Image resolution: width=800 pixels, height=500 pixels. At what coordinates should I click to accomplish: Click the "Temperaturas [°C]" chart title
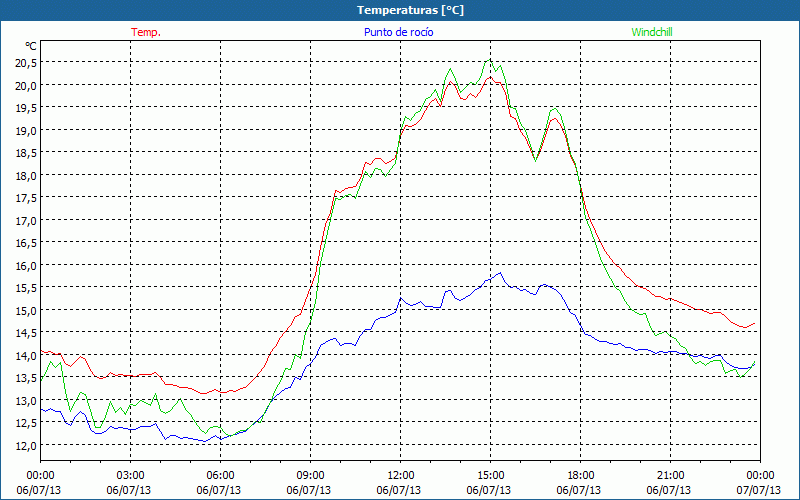point(410,10)
